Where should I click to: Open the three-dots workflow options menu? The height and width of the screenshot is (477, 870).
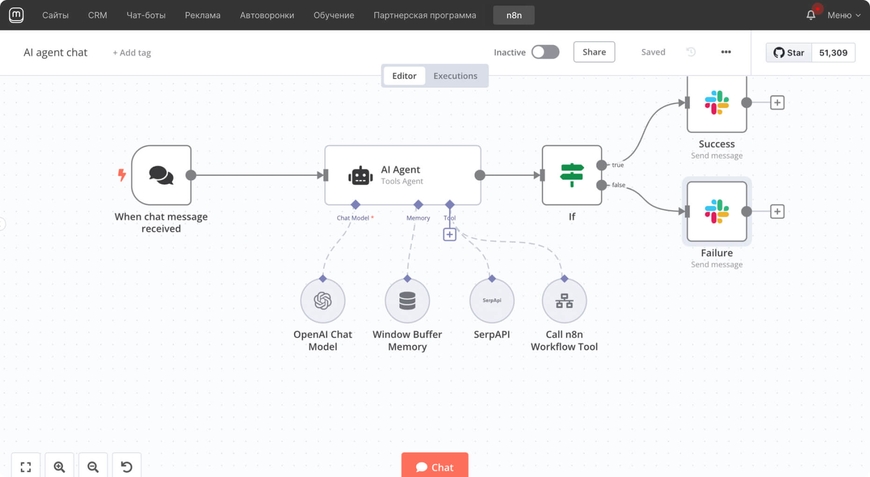pos(726,52)
